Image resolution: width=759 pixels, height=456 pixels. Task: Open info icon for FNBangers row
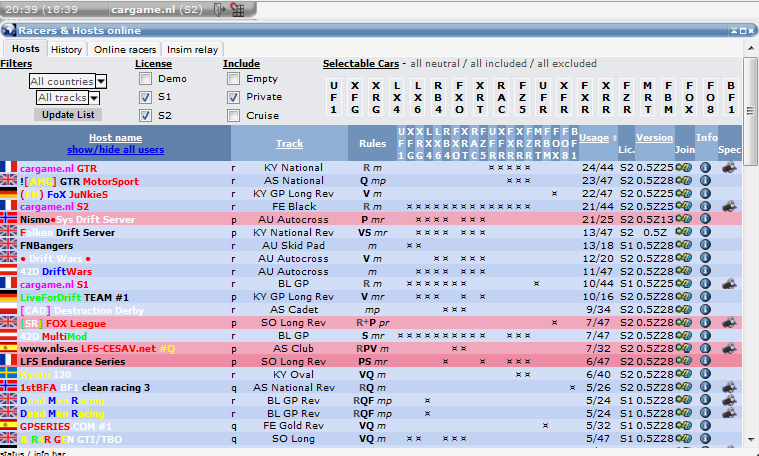705,245
